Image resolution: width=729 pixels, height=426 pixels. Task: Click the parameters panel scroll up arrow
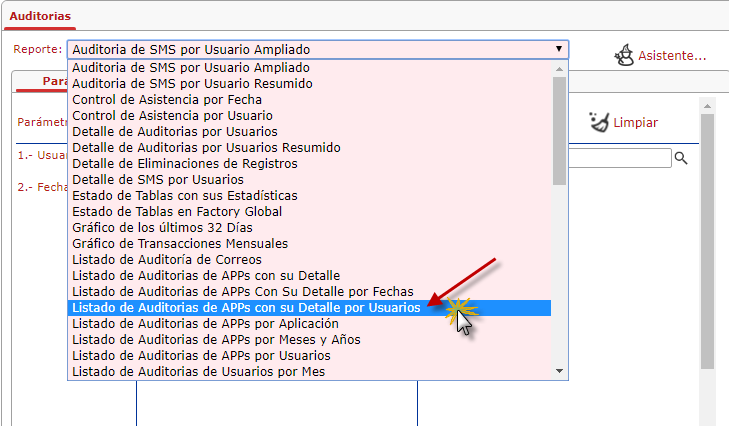707,106
